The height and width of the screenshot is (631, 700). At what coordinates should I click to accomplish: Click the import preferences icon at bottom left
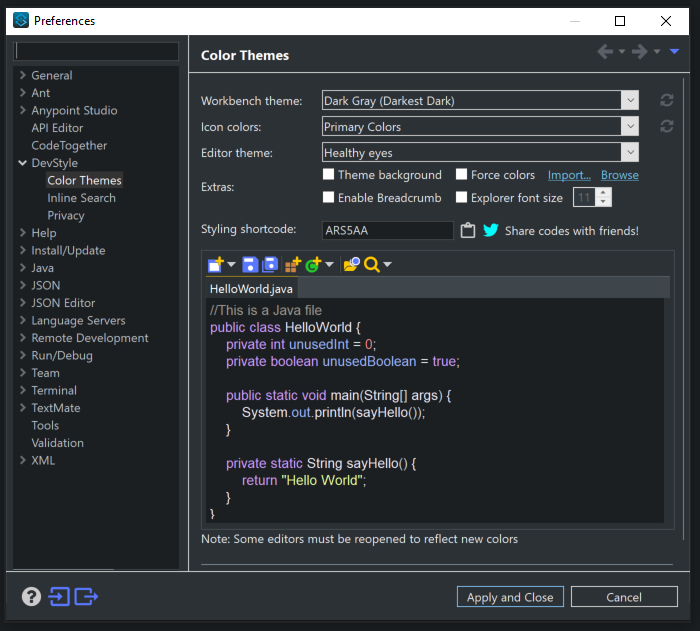(60, 597)
